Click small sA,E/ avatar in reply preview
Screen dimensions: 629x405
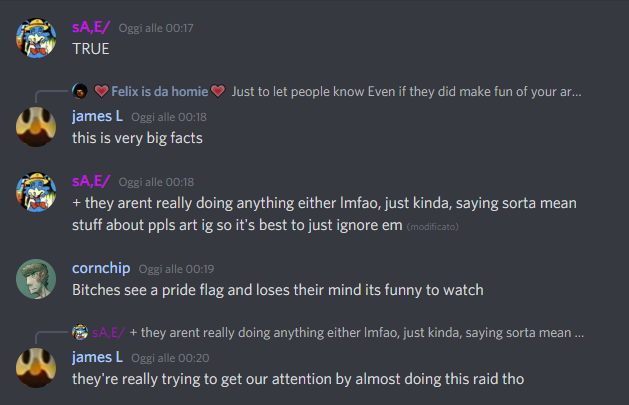[x=80, y=332]
